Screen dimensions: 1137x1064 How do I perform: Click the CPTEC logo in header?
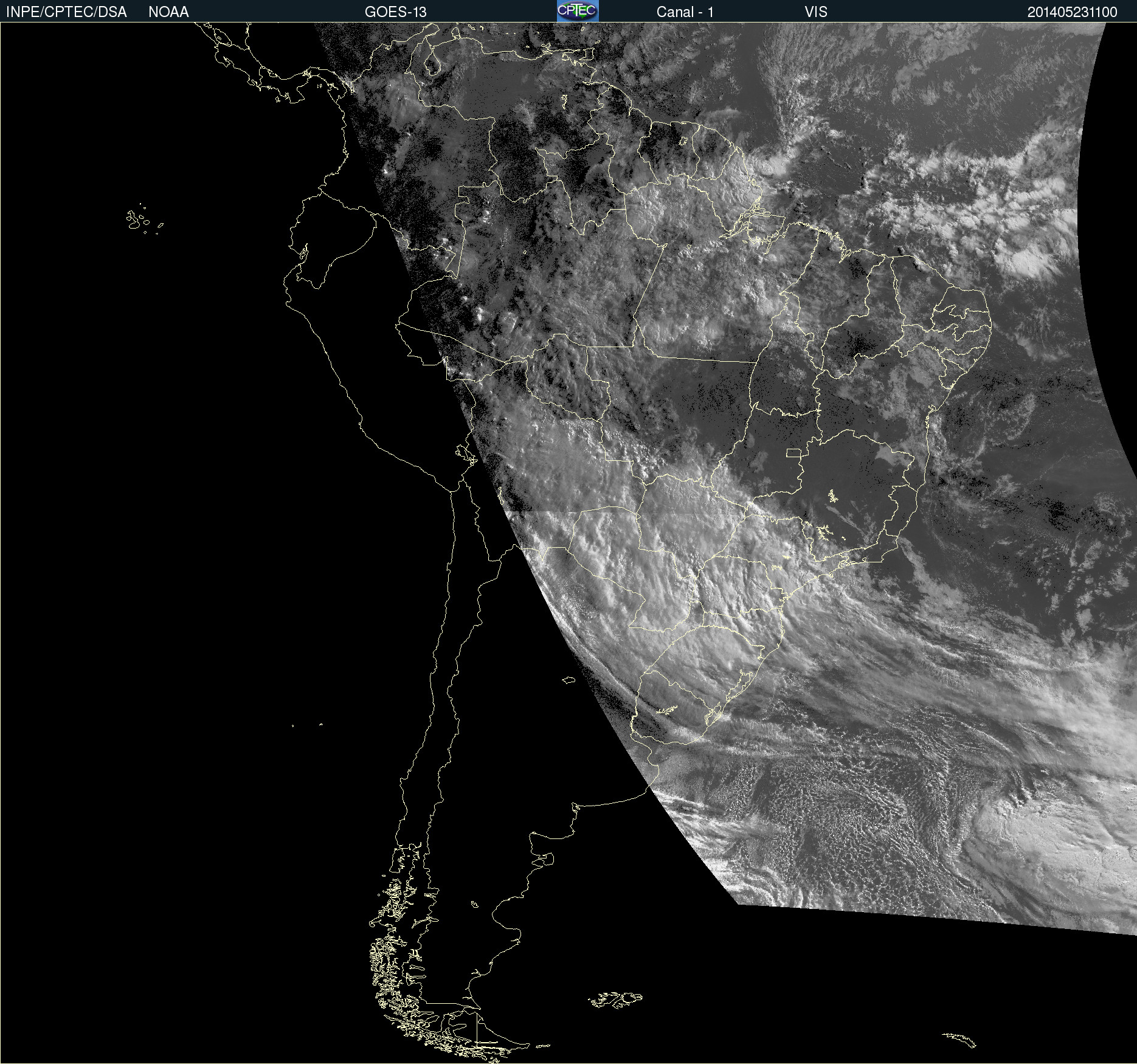(578, 11)
